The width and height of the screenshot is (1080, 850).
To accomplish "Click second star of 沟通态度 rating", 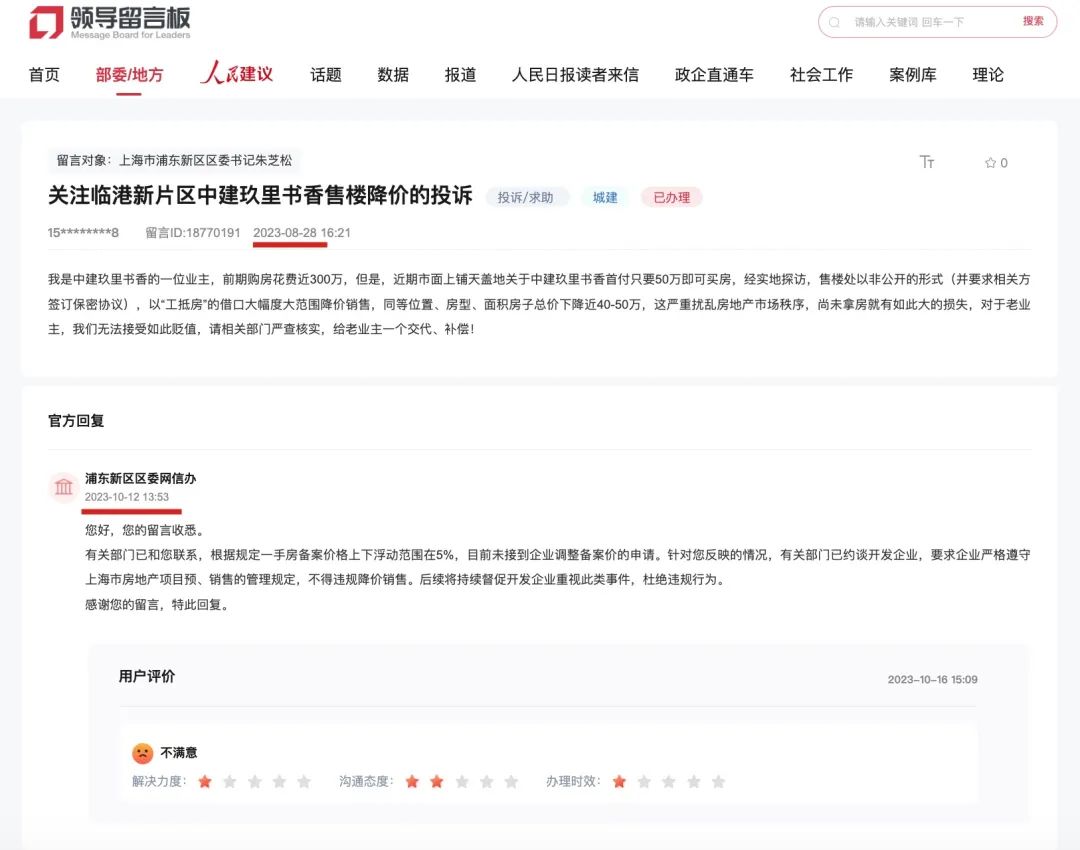I will click(x=437, y=781).
